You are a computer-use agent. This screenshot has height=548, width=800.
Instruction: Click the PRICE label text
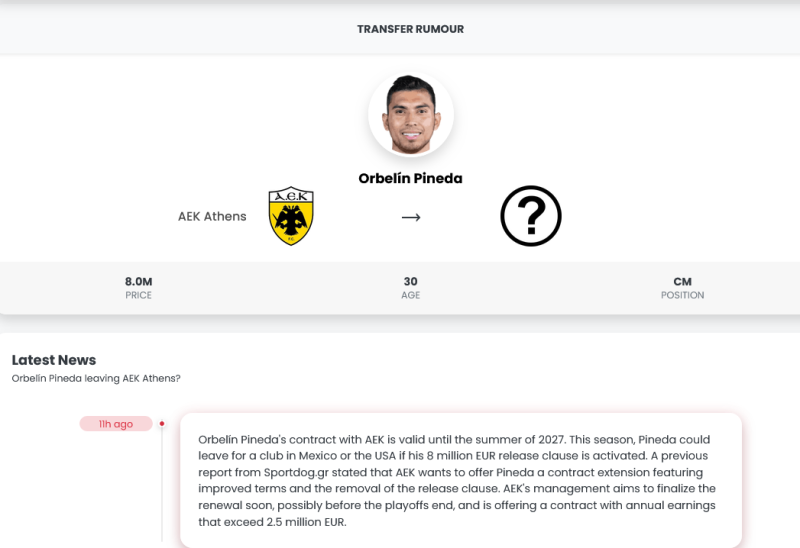pos(138,296)
